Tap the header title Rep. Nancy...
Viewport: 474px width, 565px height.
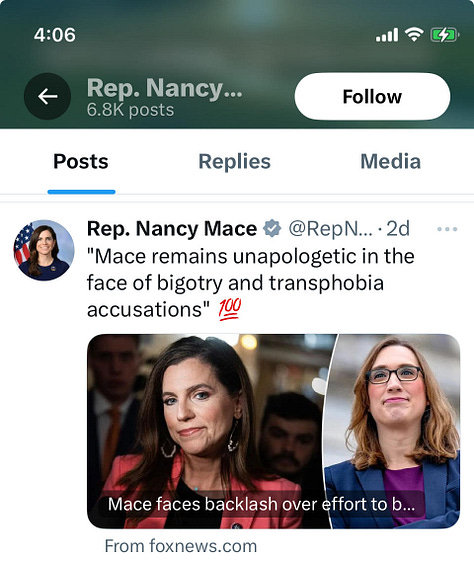click(x=165, y=88)
